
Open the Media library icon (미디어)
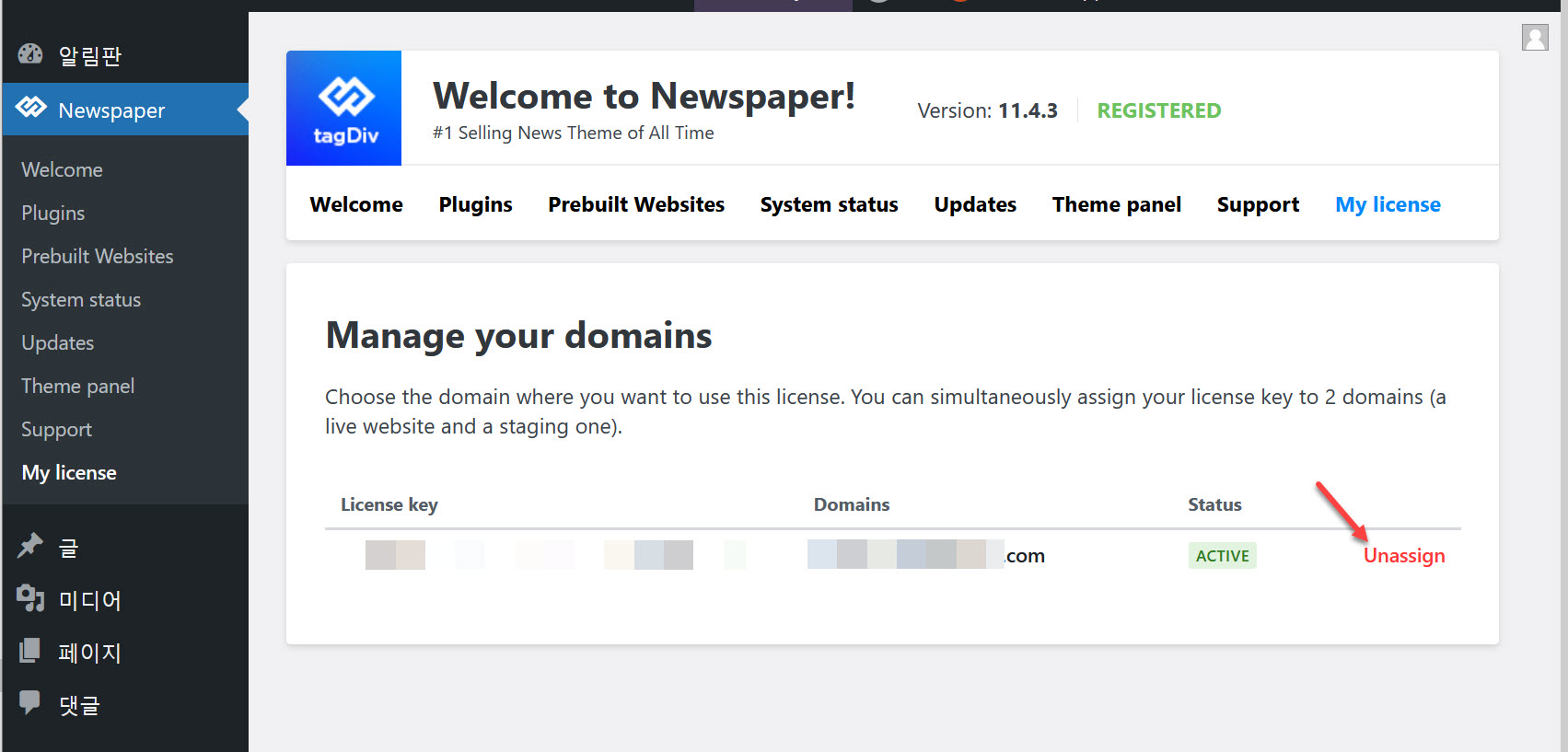pos(30,598)
